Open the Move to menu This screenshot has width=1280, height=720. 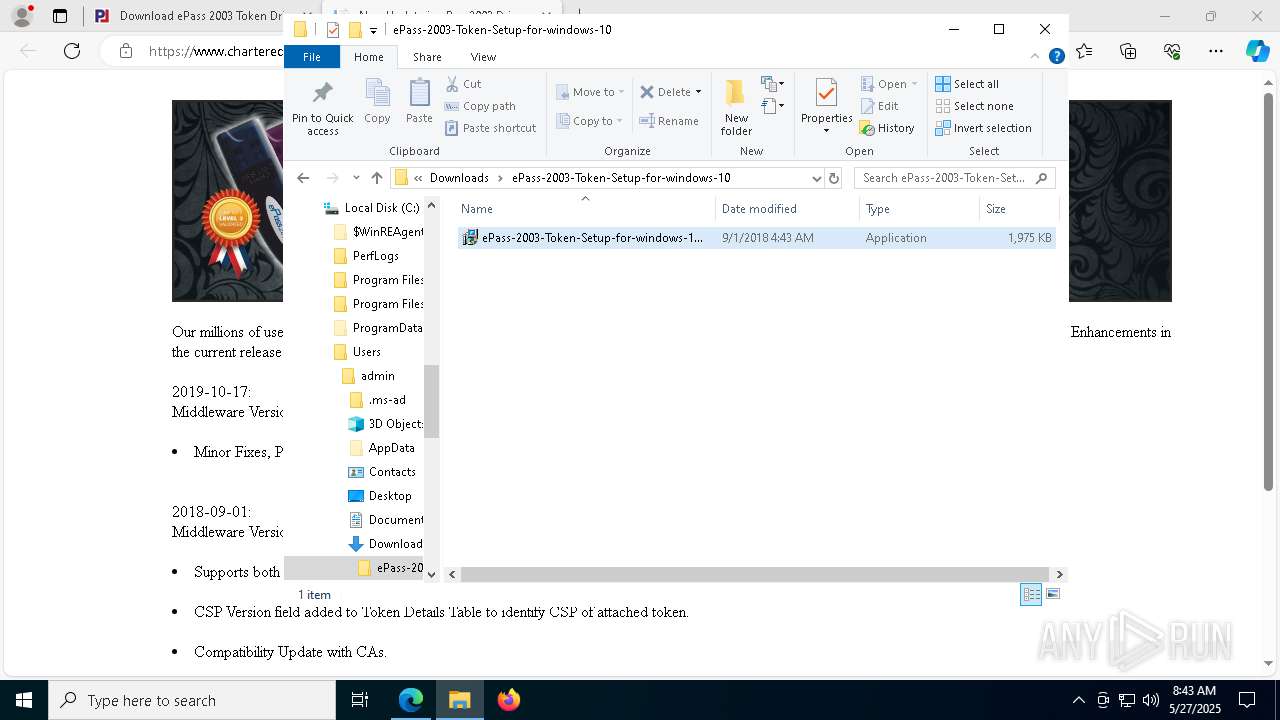[590, 92]
